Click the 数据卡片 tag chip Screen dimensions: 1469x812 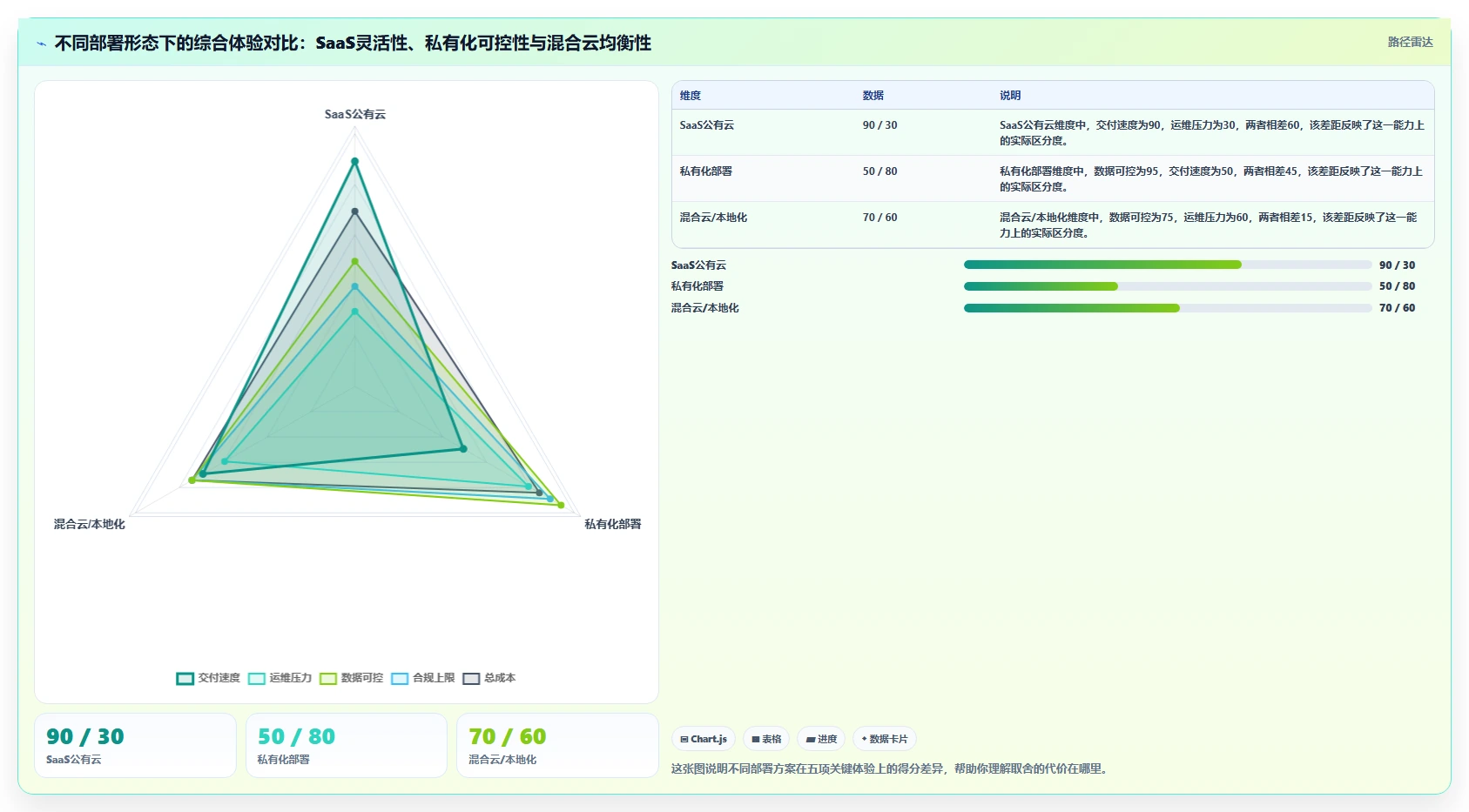pos(885,739)
